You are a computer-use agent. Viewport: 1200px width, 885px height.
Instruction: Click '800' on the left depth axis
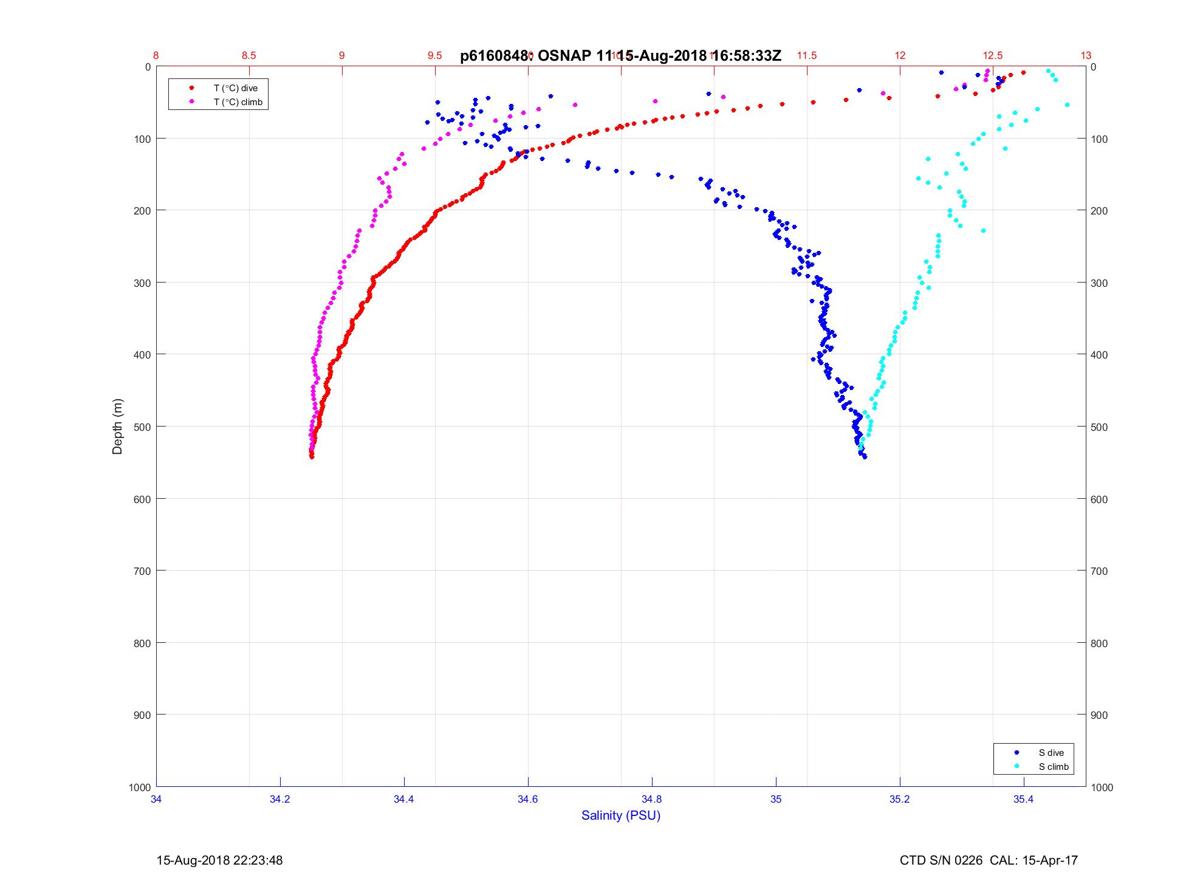coord(142,643)
